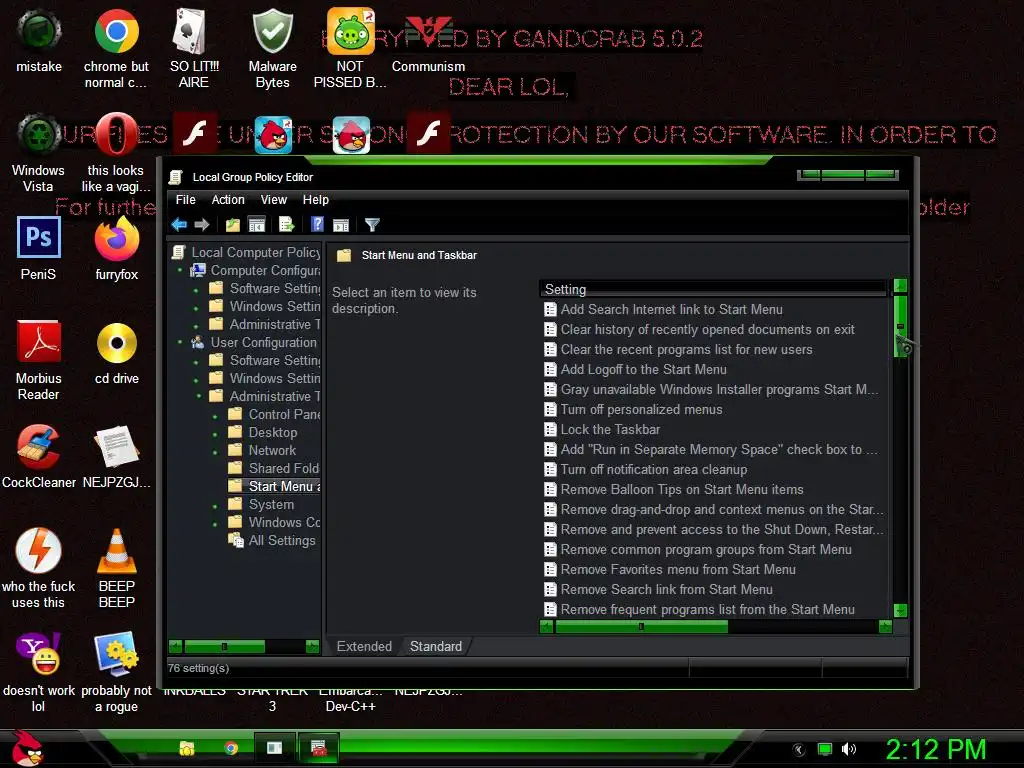This screenshot has width=1024, height=768.
Task: Toggle the Action pane toolbar icon
Action: [x=341, y=225]
